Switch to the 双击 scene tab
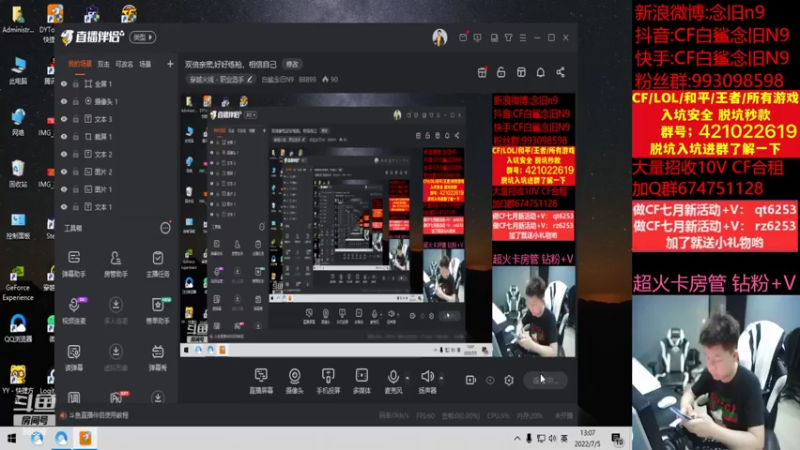The height and width of the screenshot is (450, 800). [x=104, y=64]
